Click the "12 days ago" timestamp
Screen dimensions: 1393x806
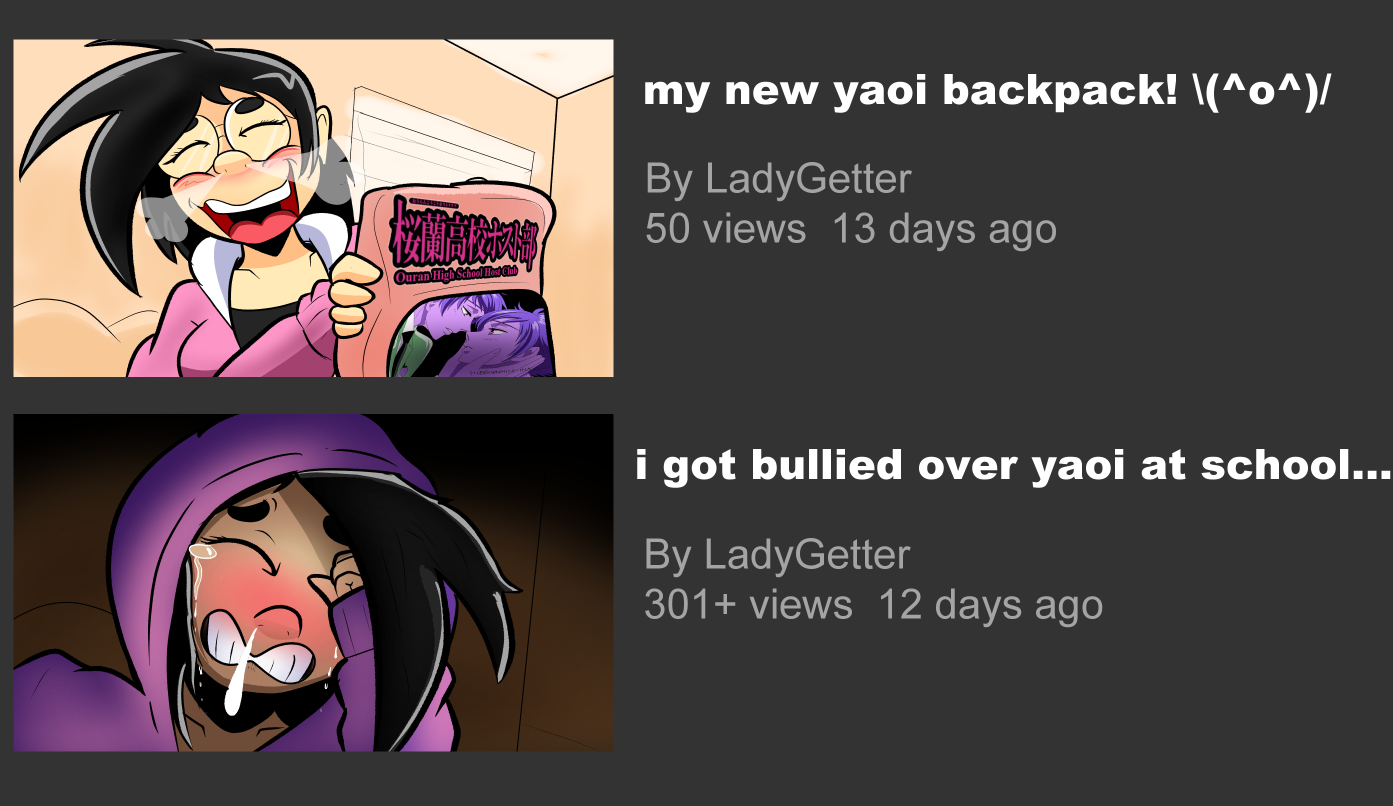990,605
